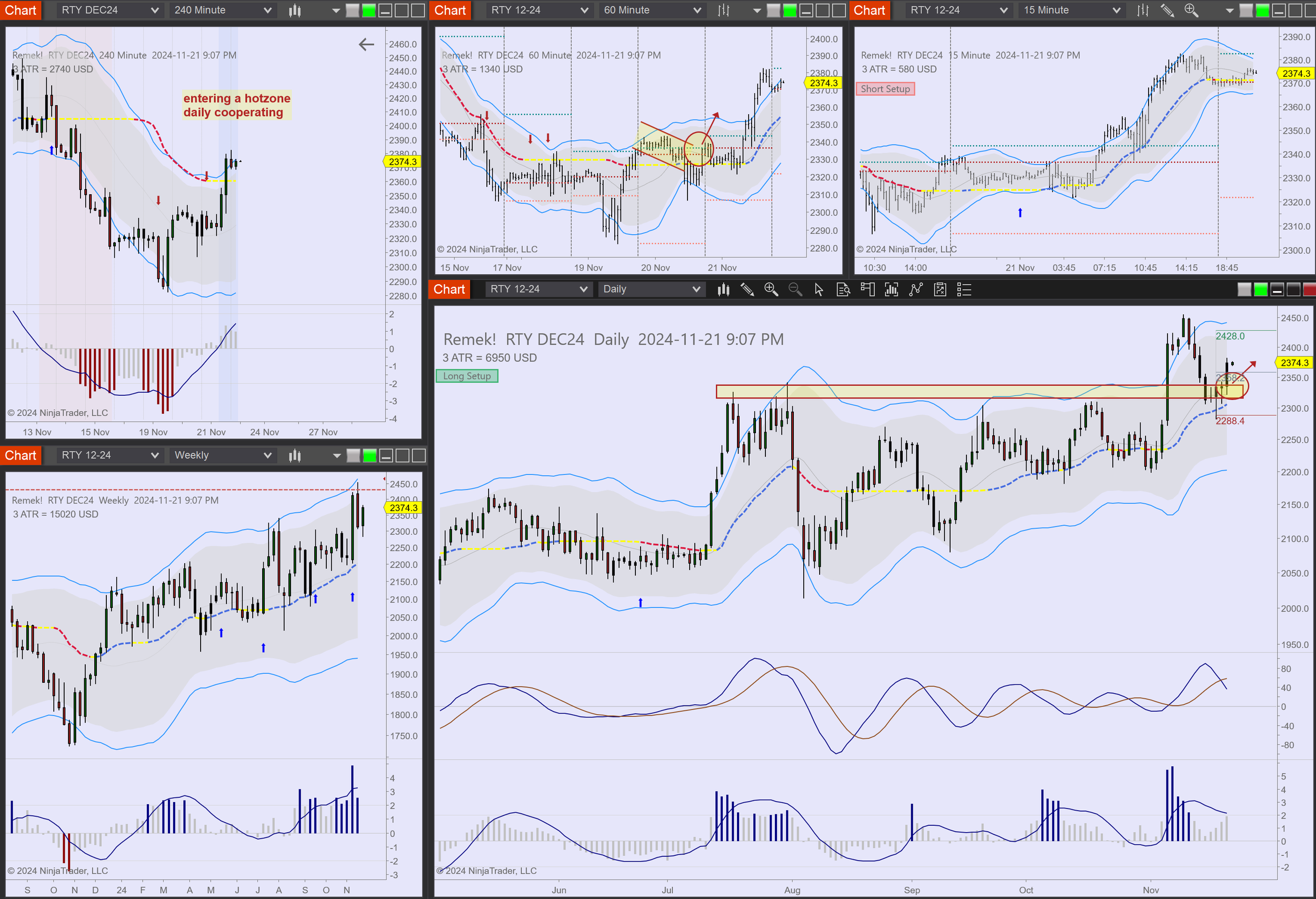Toggle the green link button on the 60 Minute chart
The width and height of the screenshot is (1316, 899).
tap(790, 10)
